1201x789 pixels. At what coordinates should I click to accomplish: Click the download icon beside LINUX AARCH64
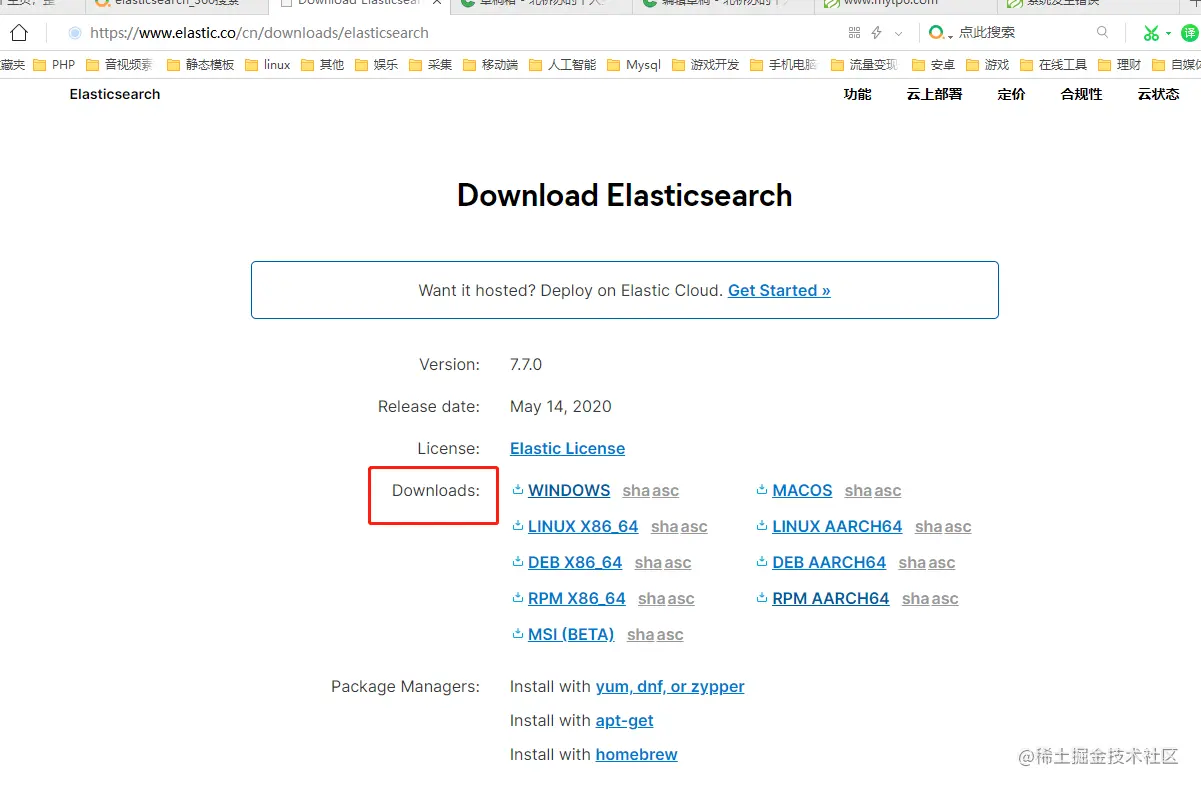pos(762,526)
